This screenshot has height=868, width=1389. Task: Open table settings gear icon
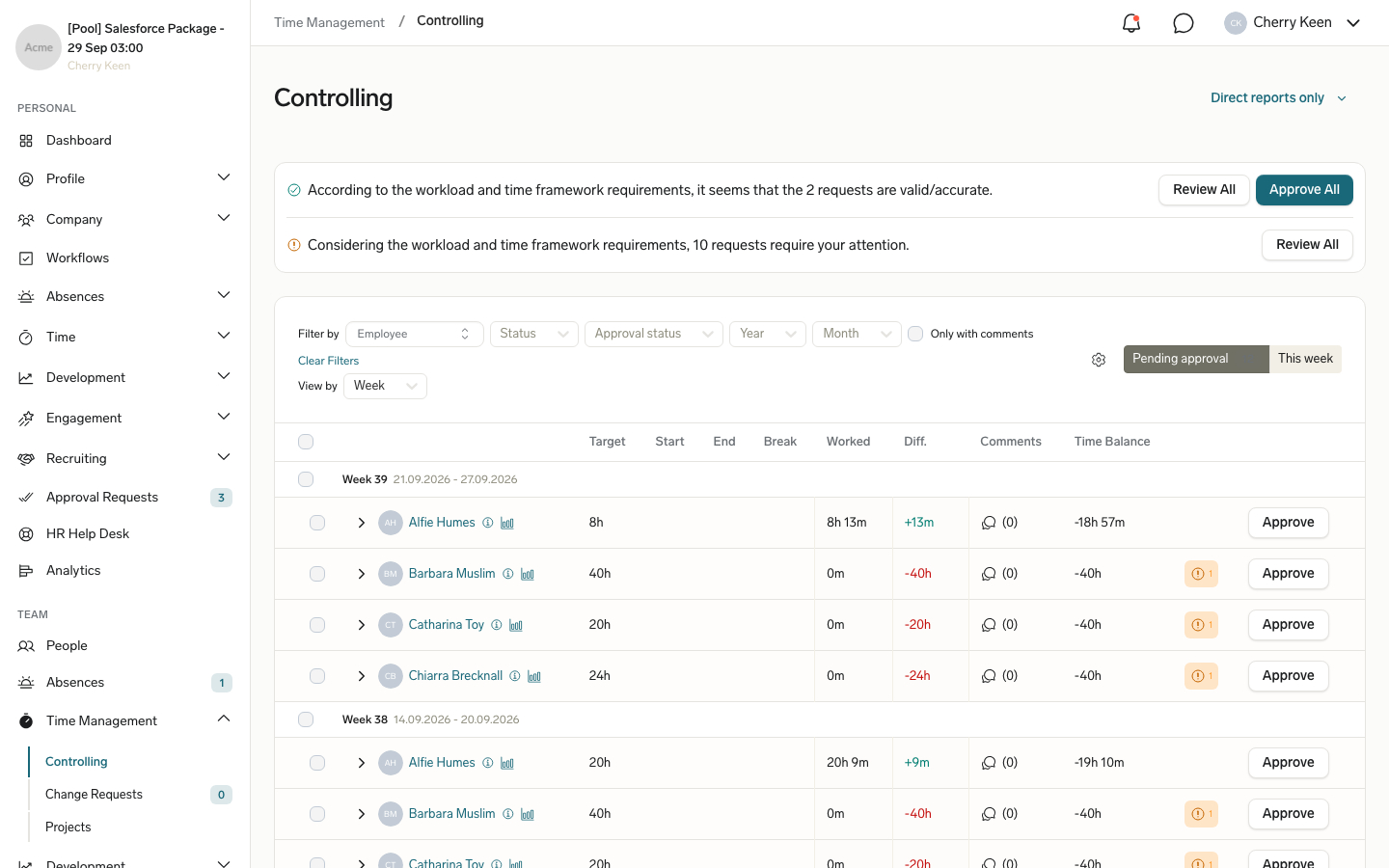[1099, 360]
